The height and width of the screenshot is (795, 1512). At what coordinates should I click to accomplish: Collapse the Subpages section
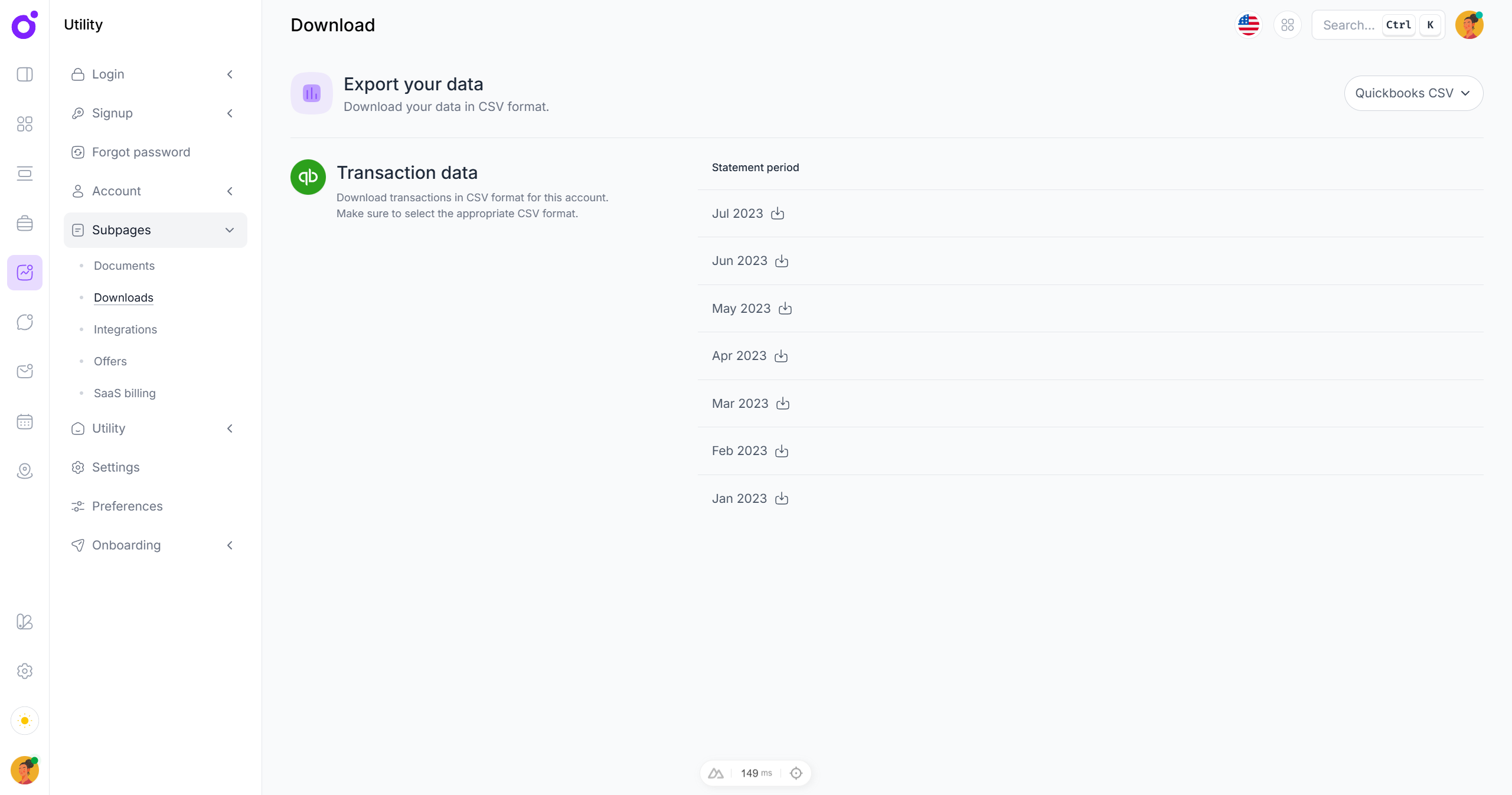tap(230, 230)
